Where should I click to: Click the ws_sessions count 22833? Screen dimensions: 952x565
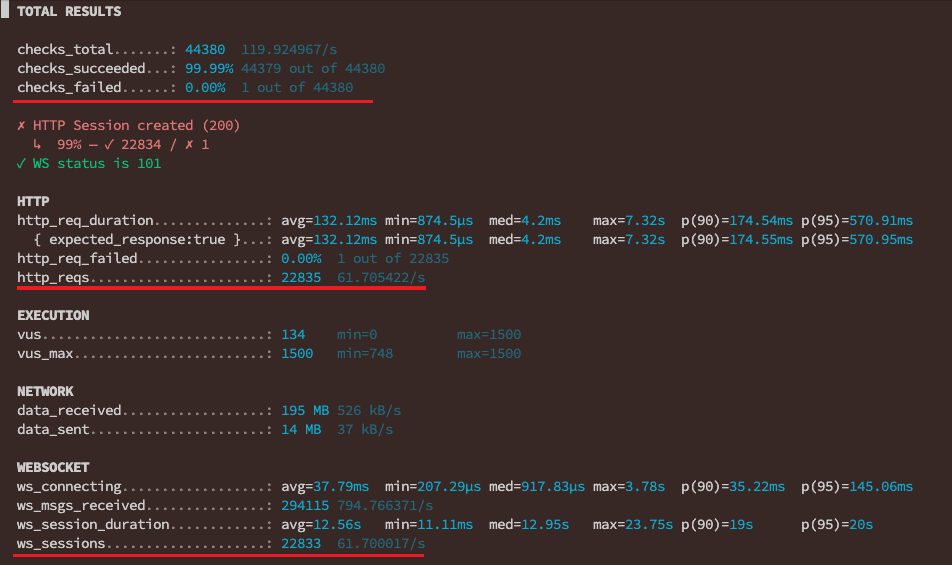[x=301, y=544]
